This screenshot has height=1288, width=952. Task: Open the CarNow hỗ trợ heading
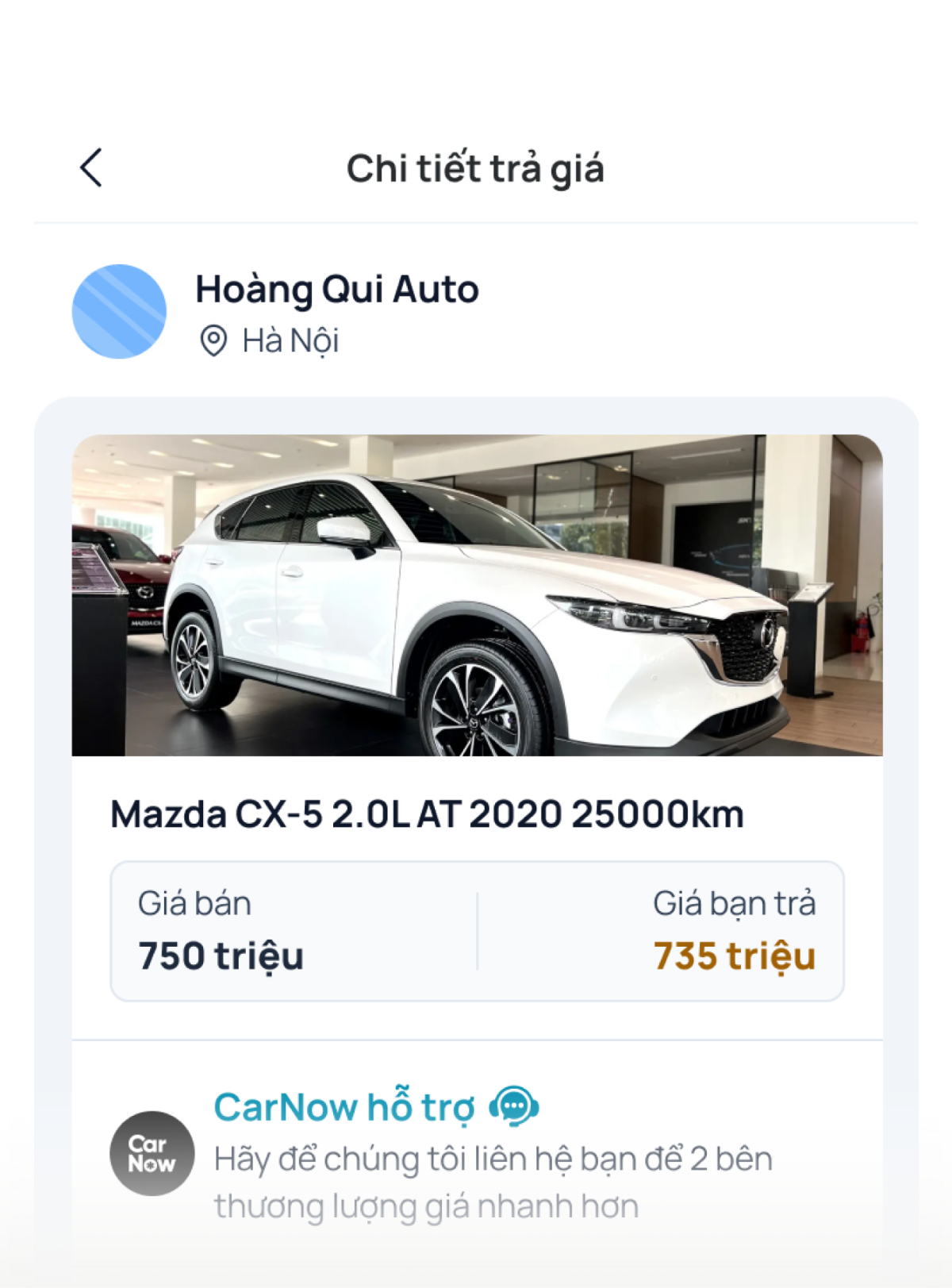(344, 1107)
